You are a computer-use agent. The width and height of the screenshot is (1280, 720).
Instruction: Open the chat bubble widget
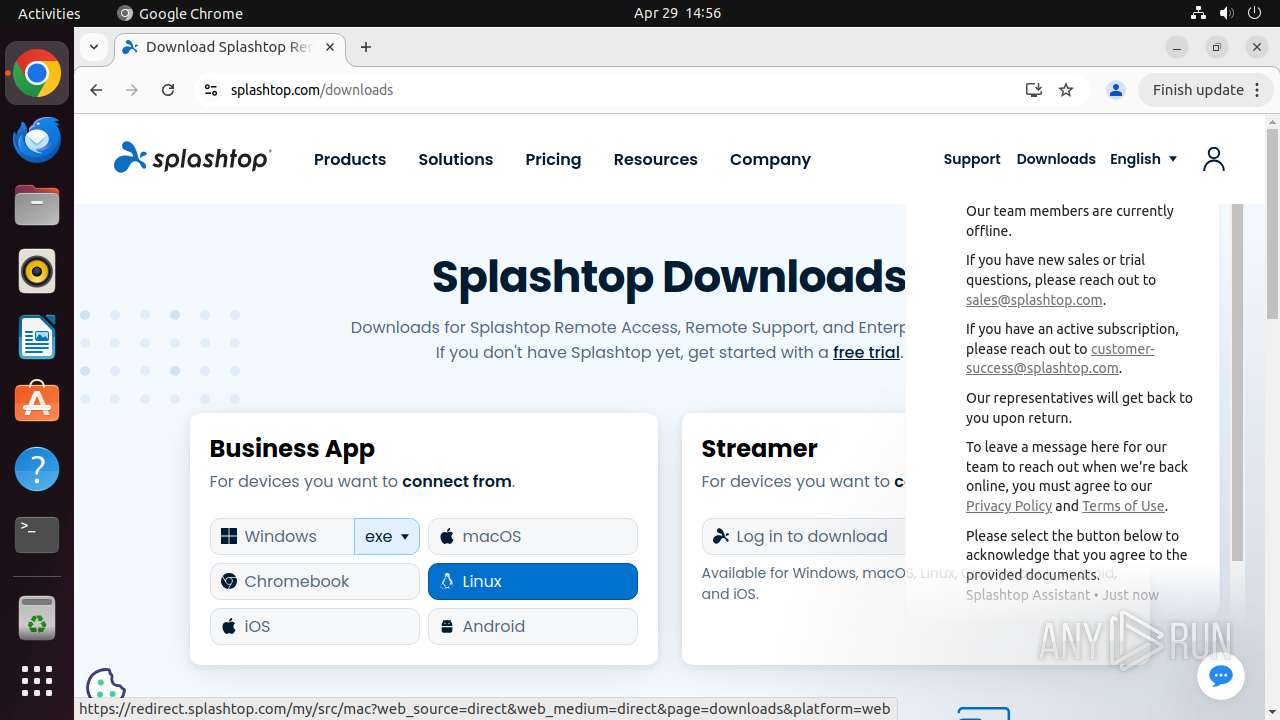coord(1220,676)
